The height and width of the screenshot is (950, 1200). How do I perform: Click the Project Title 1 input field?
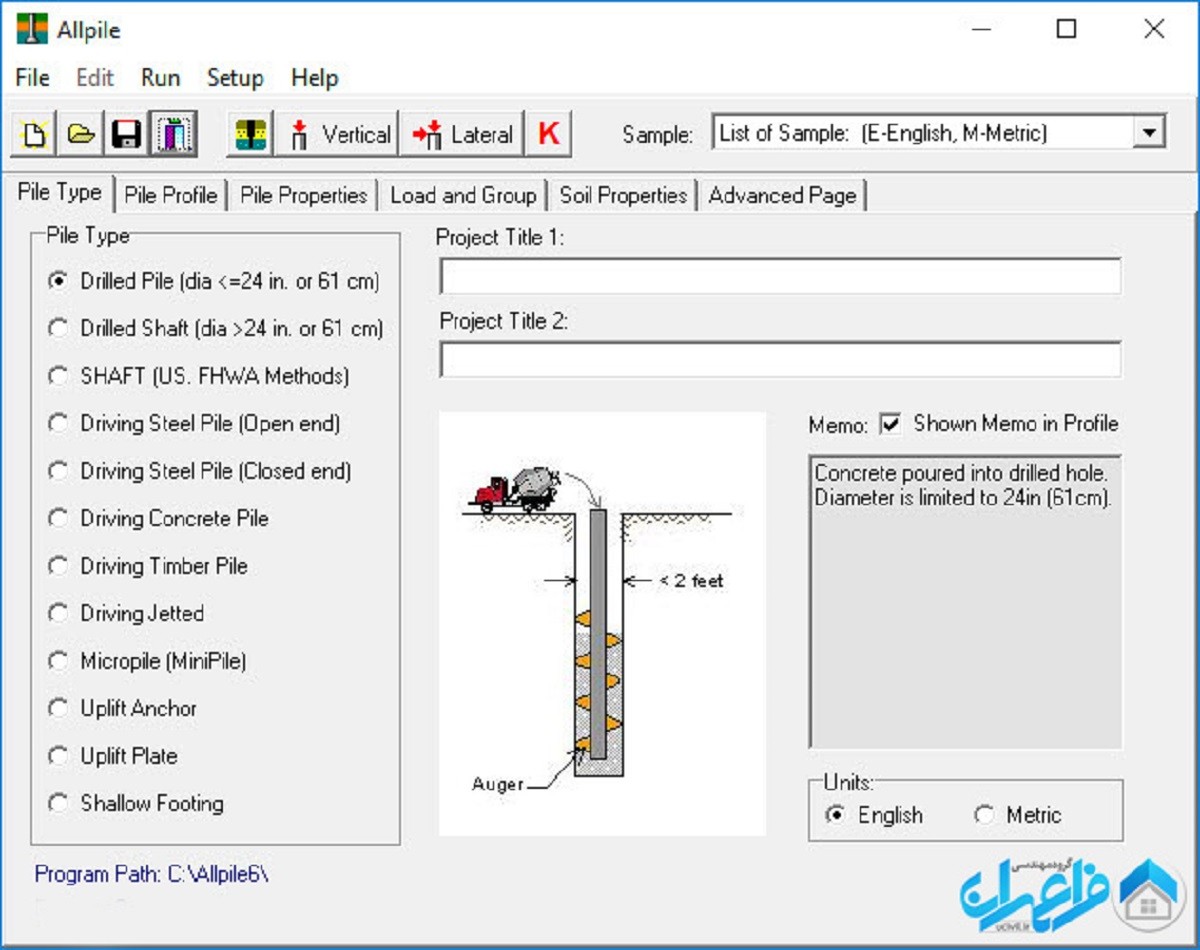point(780,276)
